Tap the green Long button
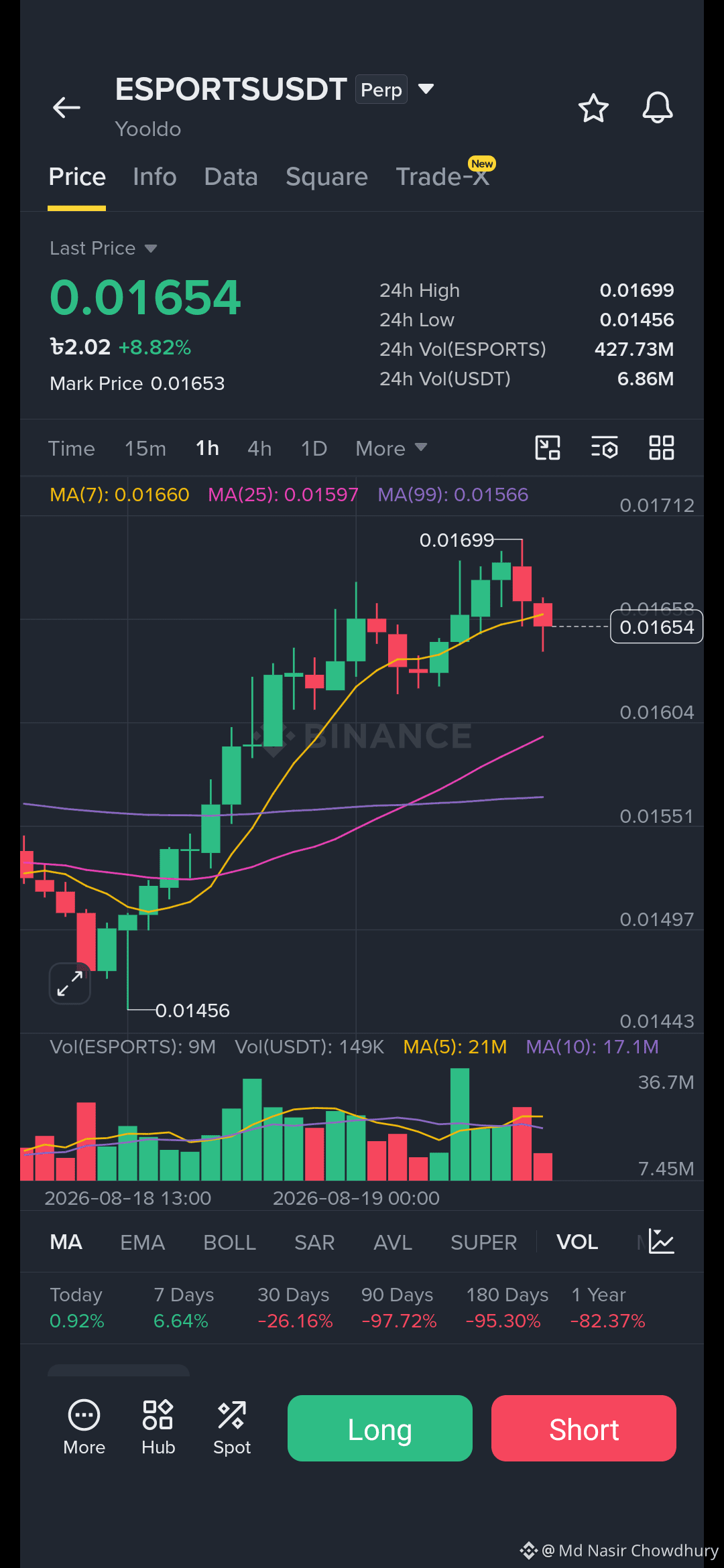724x1568 pixels. pyautogui.click(x=380, y=1428)
